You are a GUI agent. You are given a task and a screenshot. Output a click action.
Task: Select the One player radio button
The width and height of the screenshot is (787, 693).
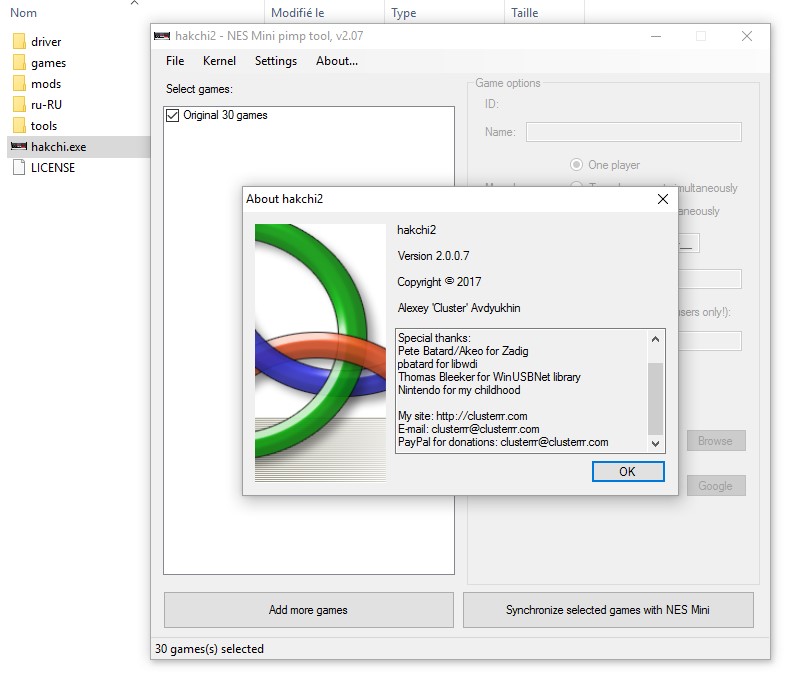[576, 165]
